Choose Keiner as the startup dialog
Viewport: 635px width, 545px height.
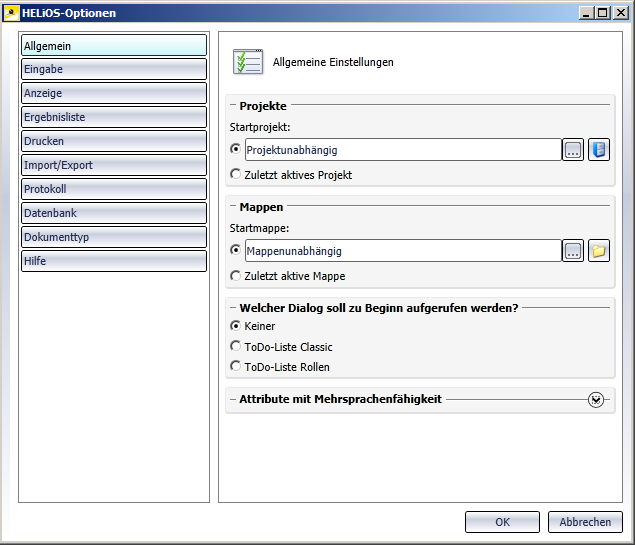253,326
